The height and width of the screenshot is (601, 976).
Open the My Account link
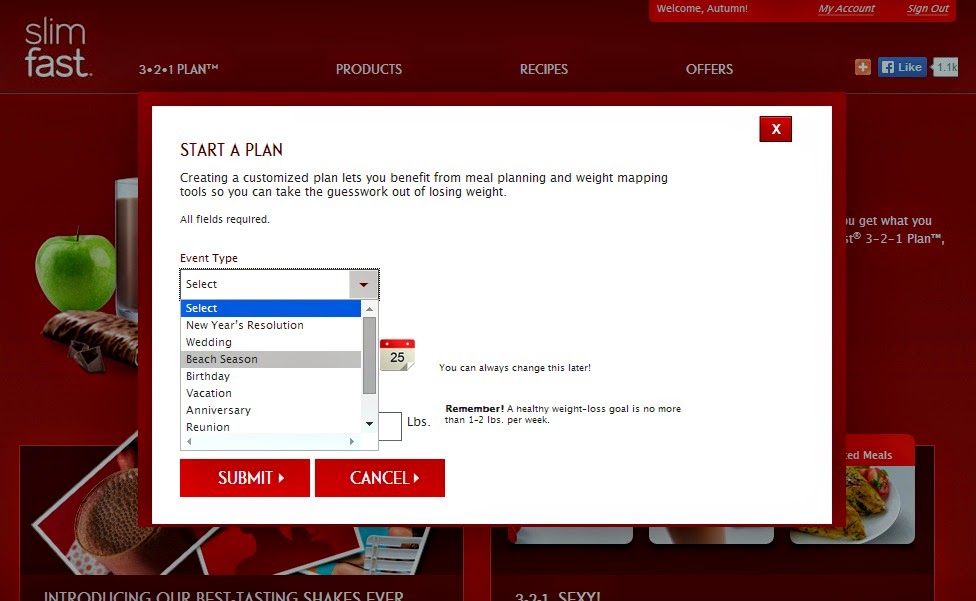[x=847, y=9]
